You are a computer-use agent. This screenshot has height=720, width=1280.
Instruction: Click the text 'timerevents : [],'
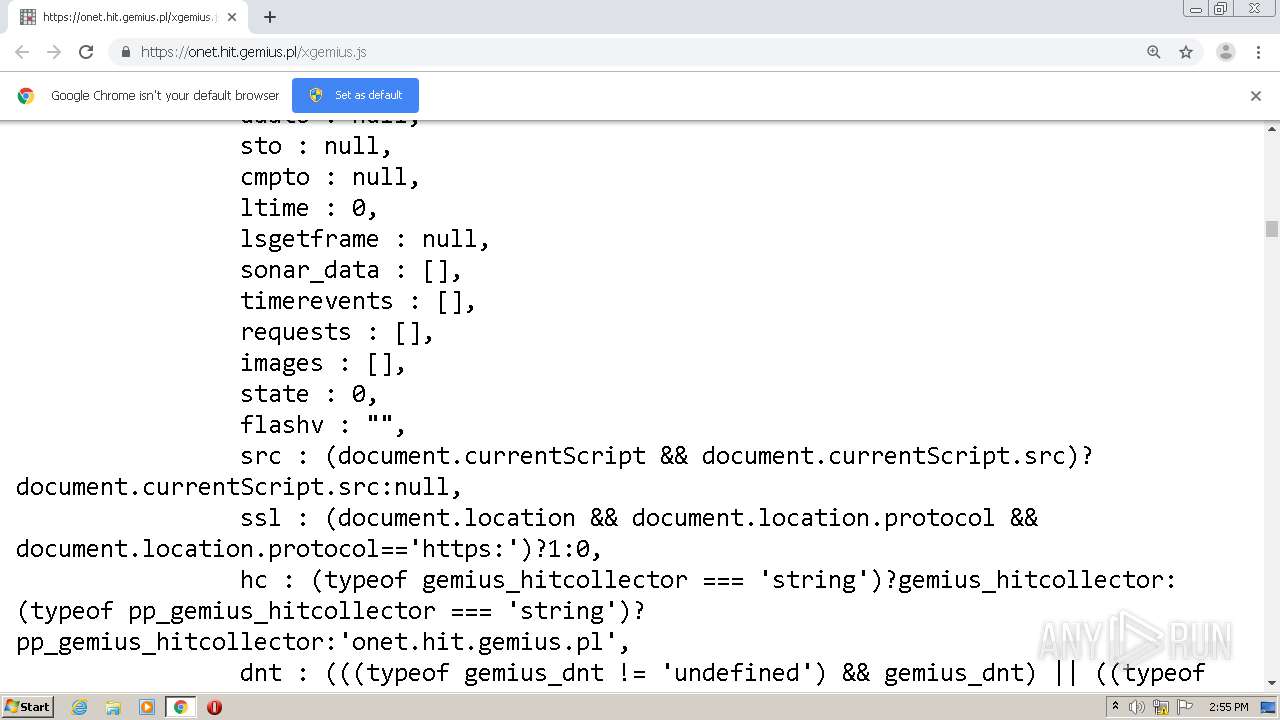(358, 301)
